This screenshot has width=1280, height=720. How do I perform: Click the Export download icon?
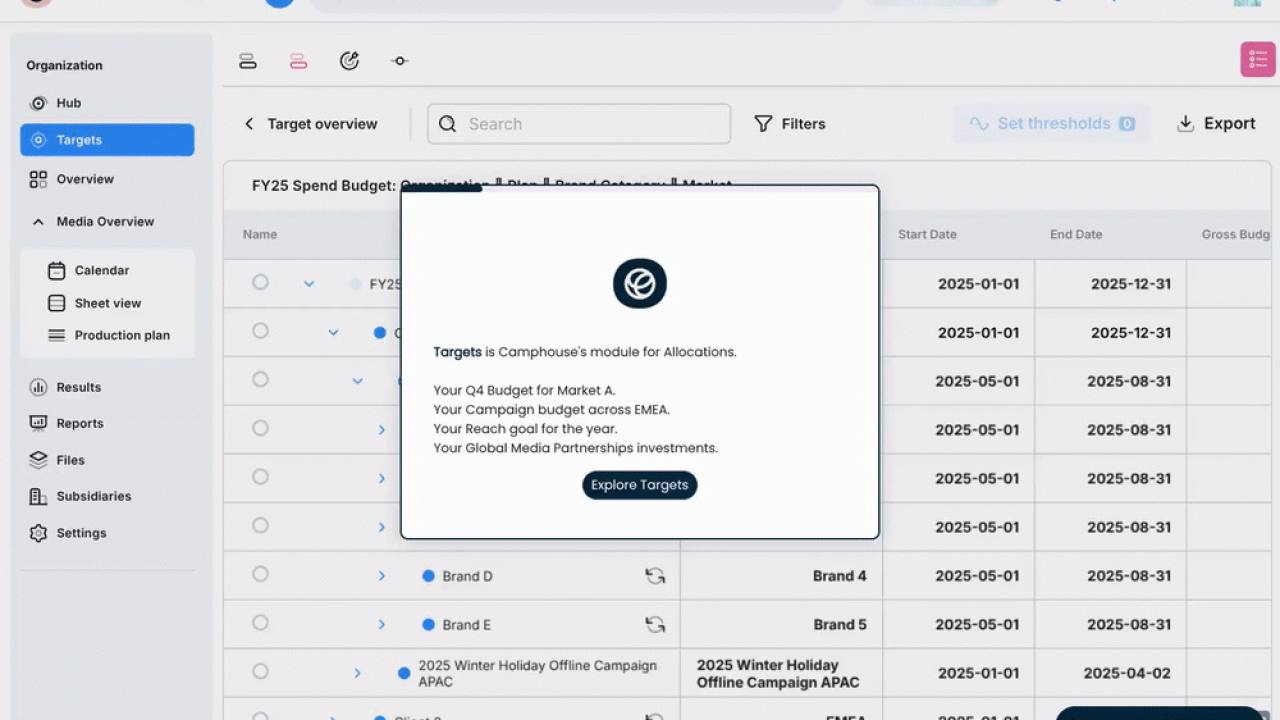point(1186,124)
